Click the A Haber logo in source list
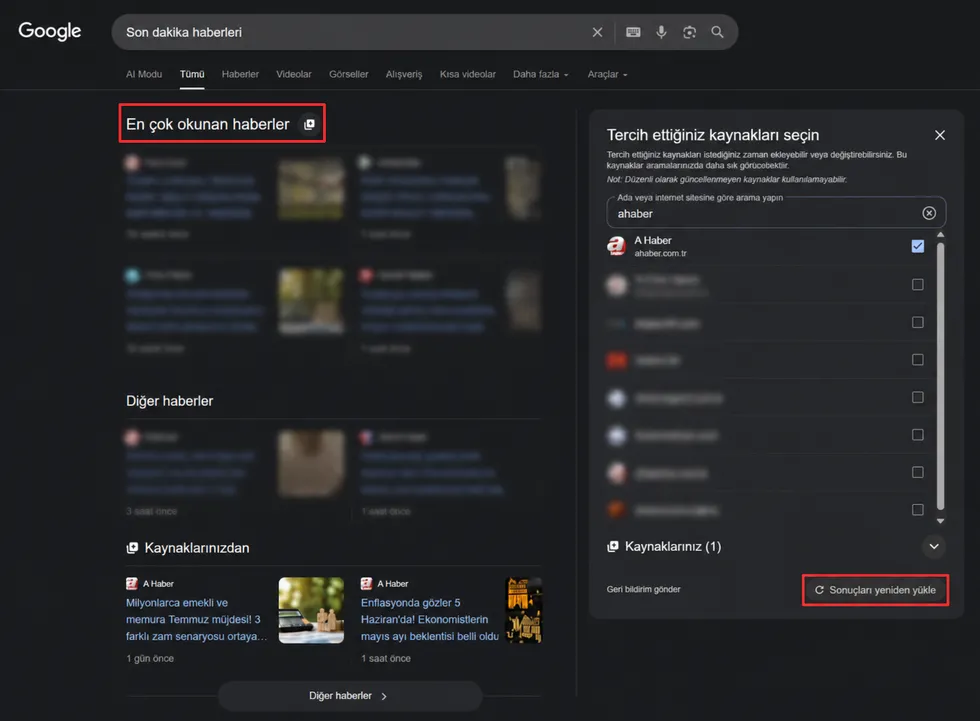980x721 pixels. coord(617,246)
